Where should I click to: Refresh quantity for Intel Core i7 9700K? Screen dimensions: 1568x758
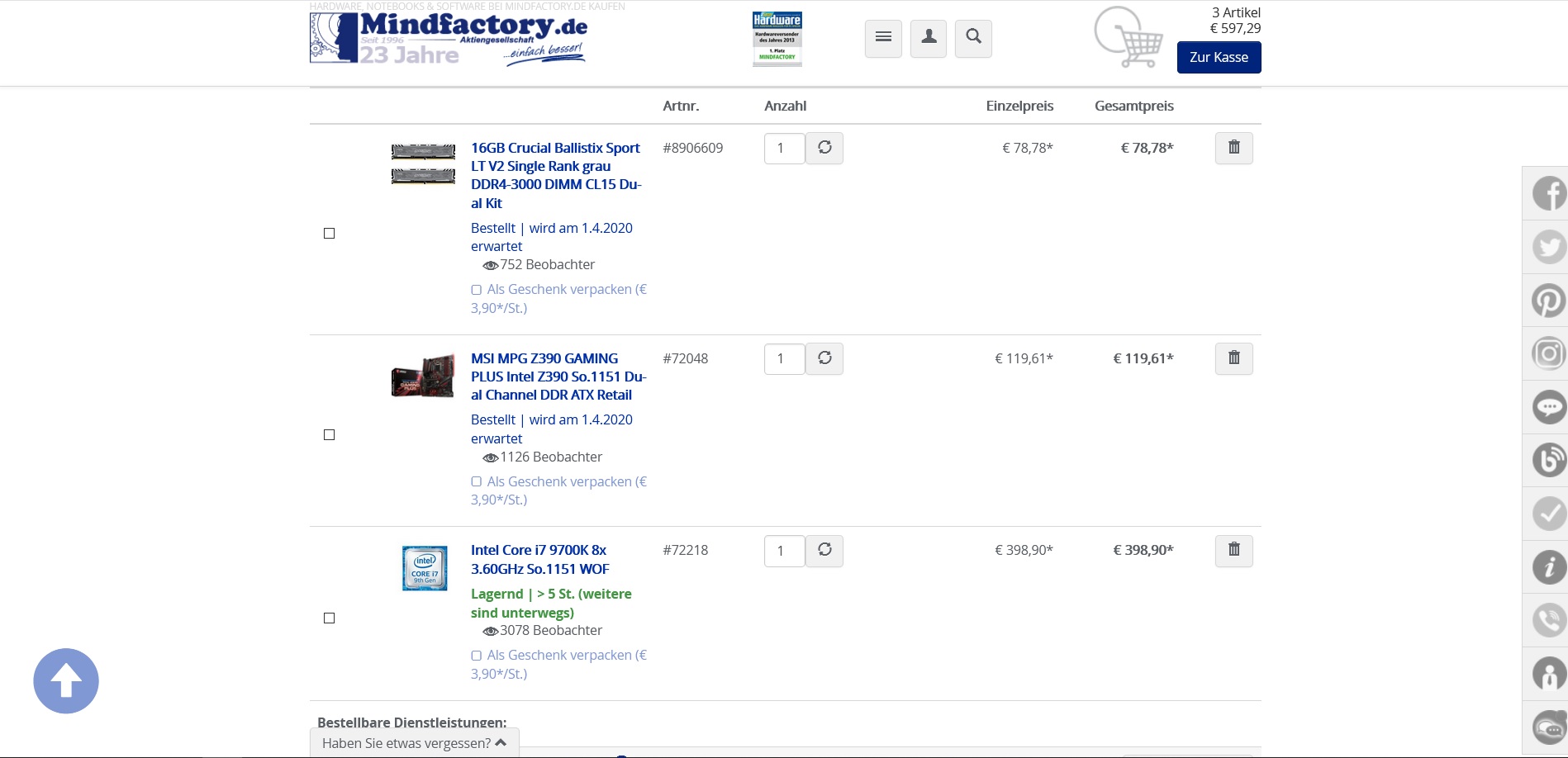pyautogui.click(x=824, y=551)
